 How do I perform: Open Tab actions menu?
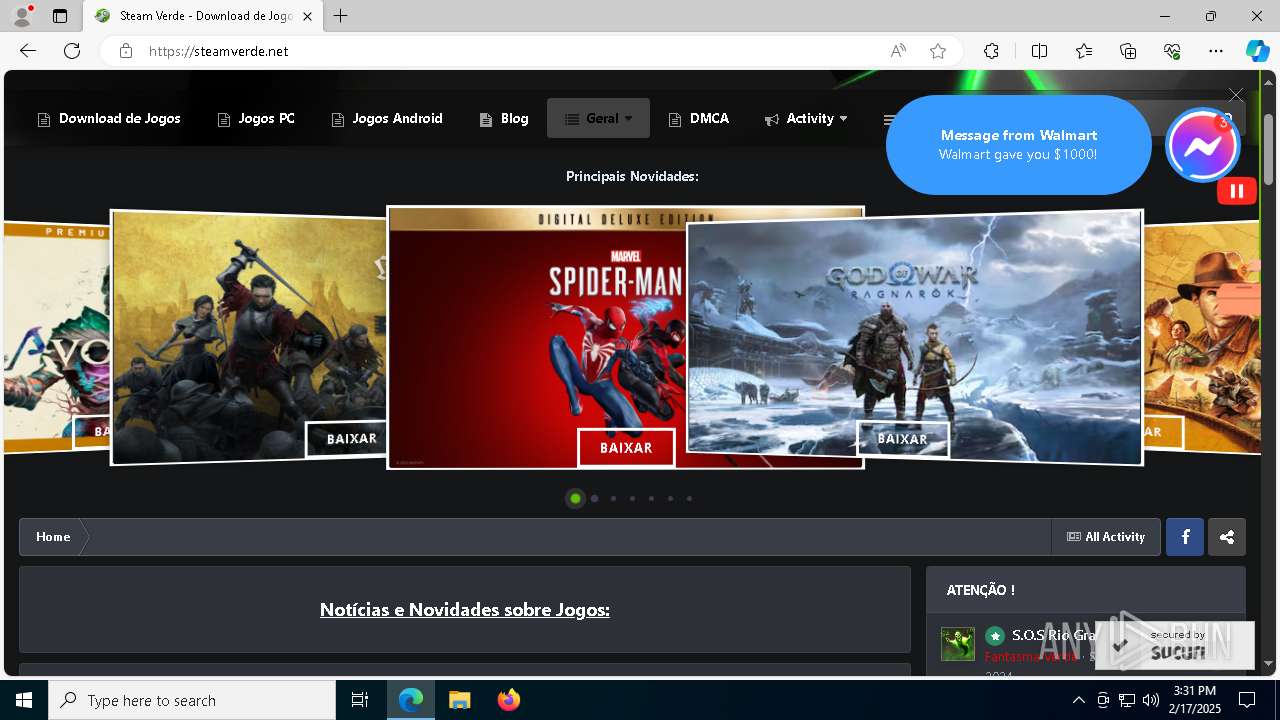coord(60,16)
